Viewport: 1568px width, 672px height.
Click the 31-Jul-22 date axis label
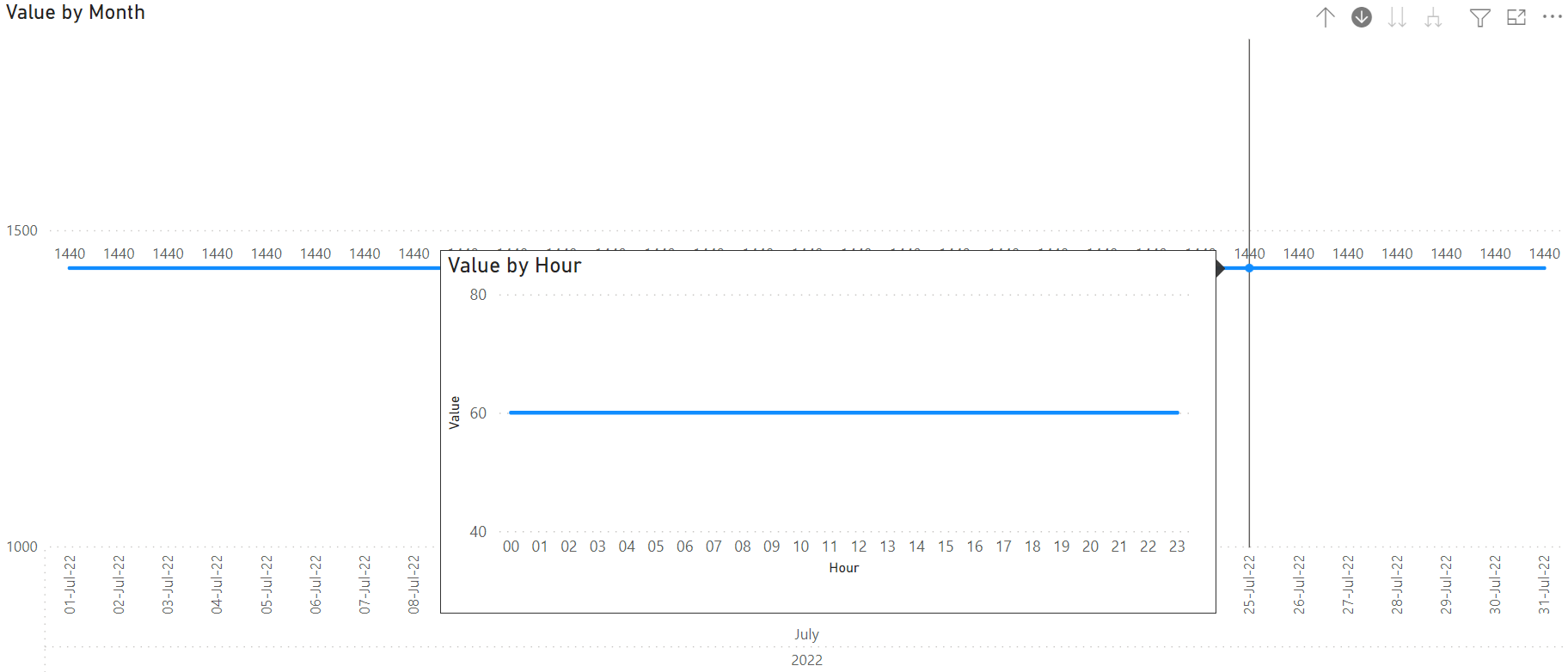click(x=1544, y=584)
